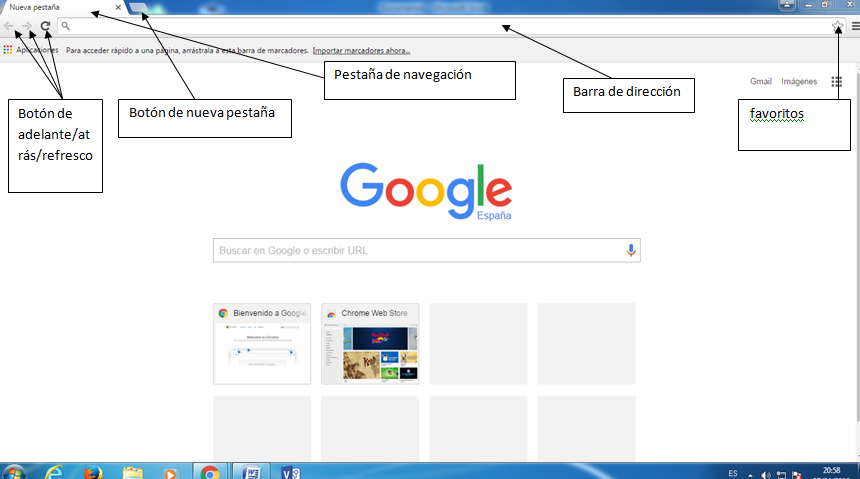Click the page vertical scrollbar

(857, 247)
